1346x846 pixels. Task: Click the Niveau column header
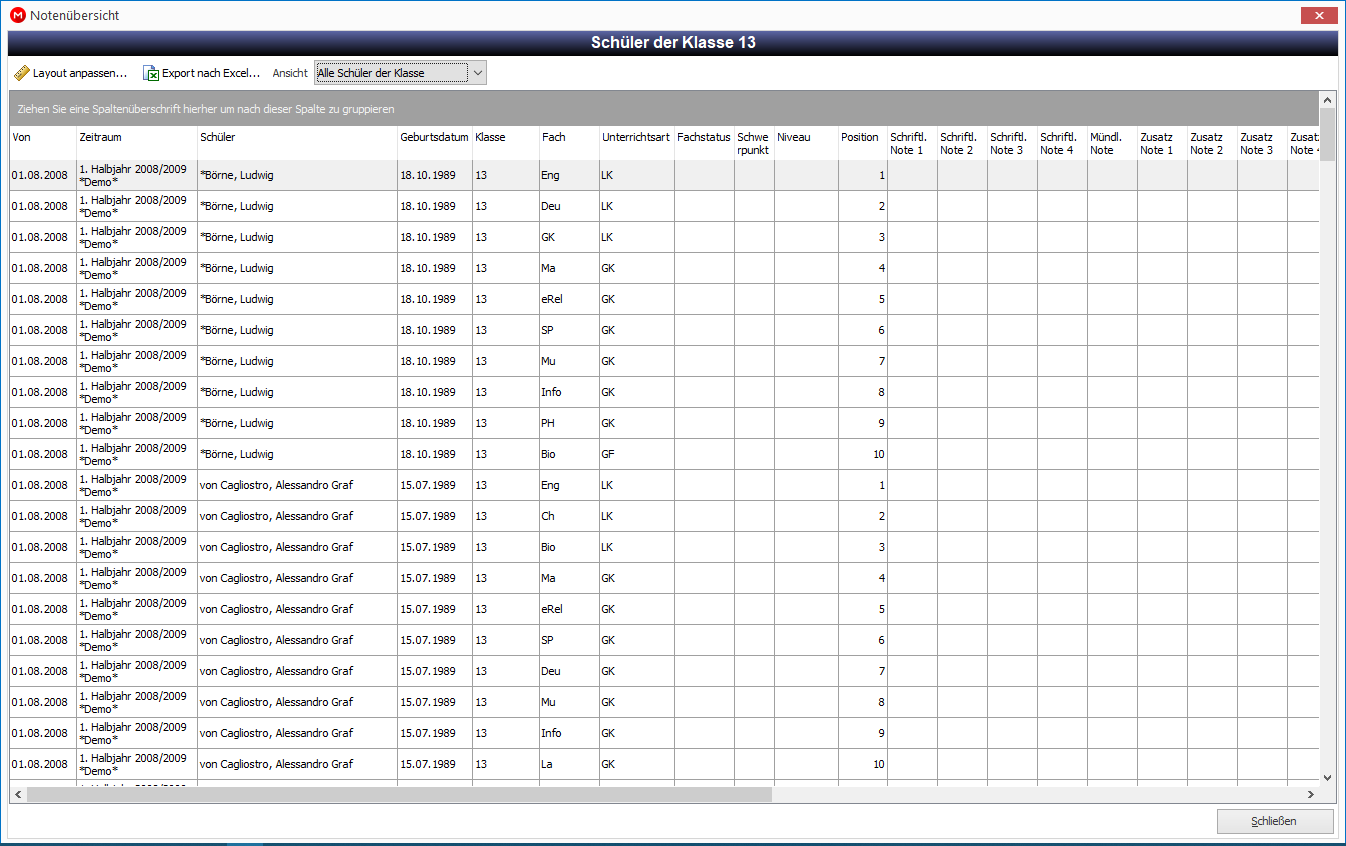tap(806, 143)
